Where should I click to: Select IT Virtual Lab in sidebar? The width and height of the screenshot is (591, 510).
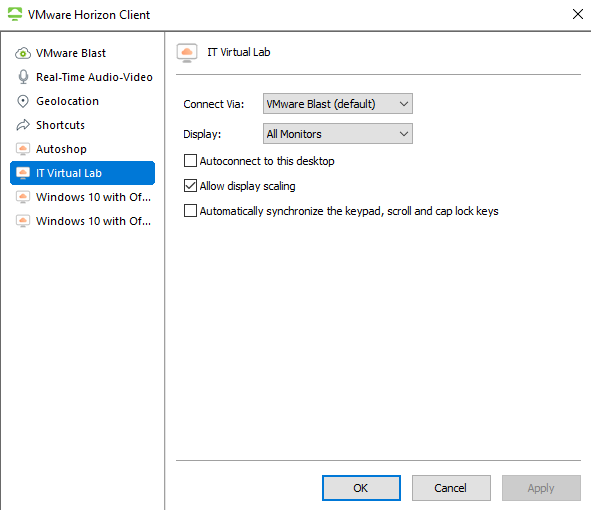click(x=83, y=173)
